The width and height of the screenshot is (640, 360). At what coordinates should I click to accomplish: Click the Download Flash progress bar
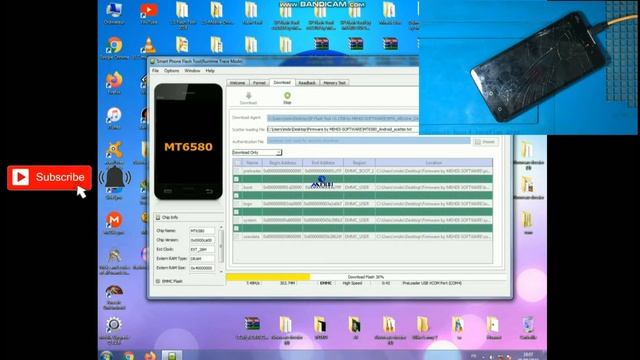tap(366, 277)
